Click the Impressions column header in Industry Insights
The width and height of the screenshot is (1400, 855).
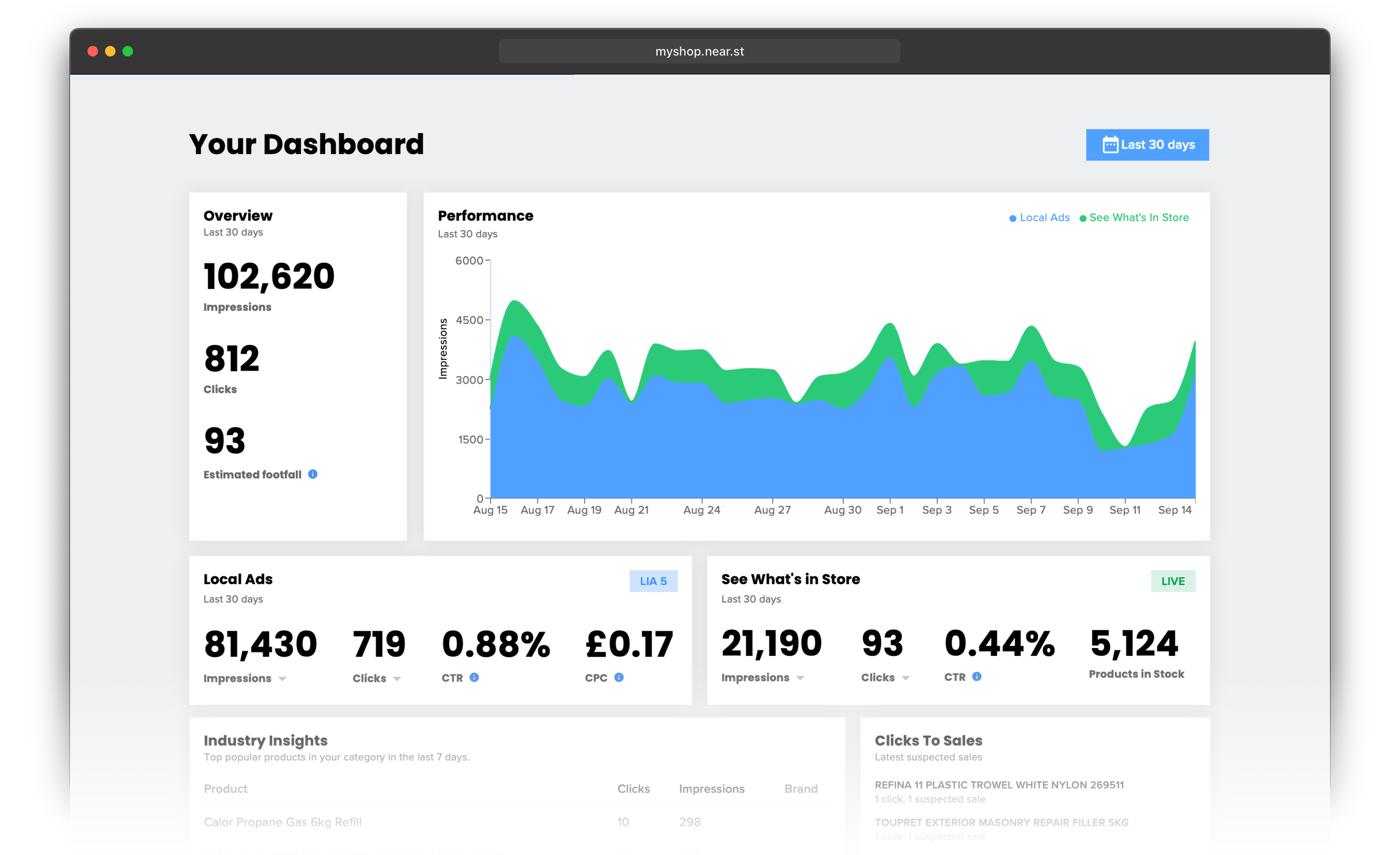[711, 788]
